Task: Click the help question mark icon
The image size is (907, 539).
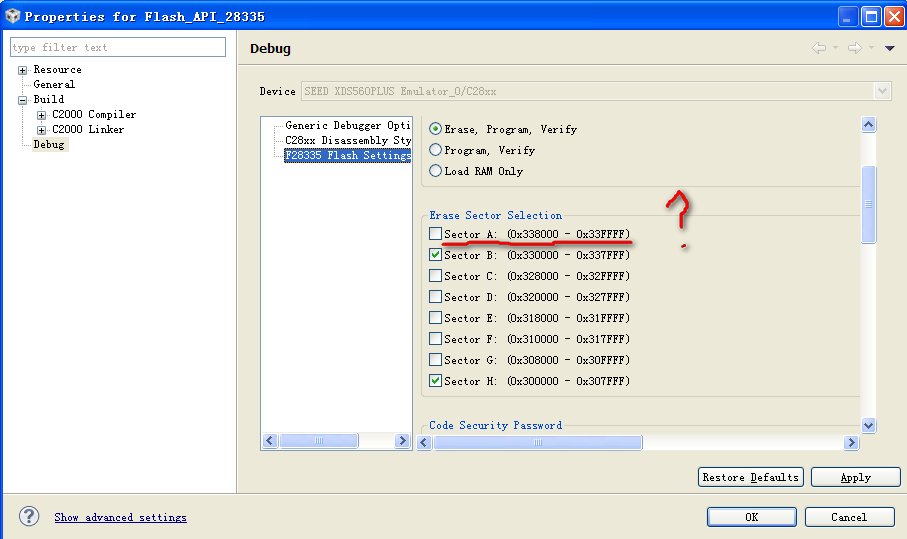Action: [x=29, y=516]
